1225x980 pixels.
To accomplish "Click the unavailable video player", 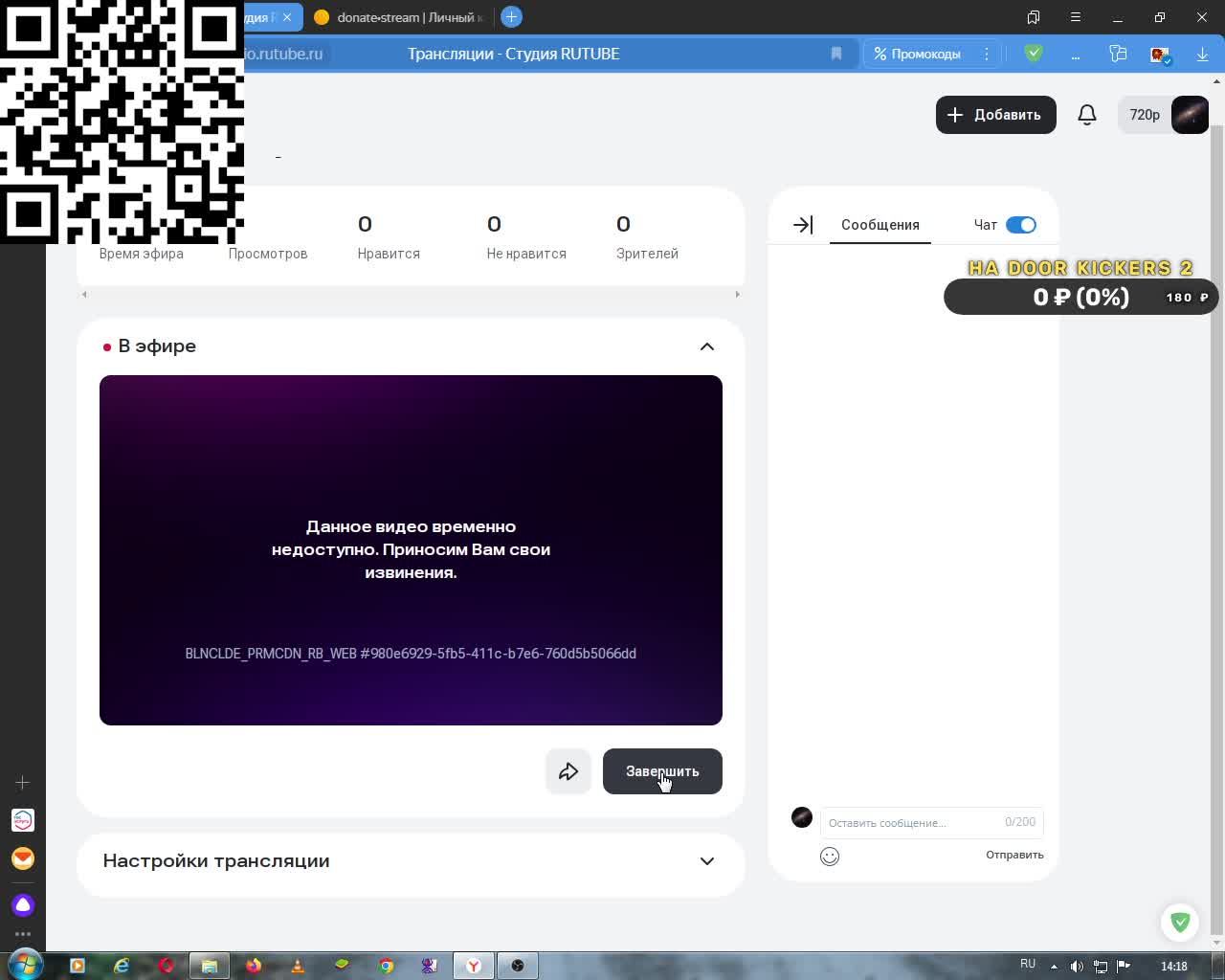I will (411, 550).
